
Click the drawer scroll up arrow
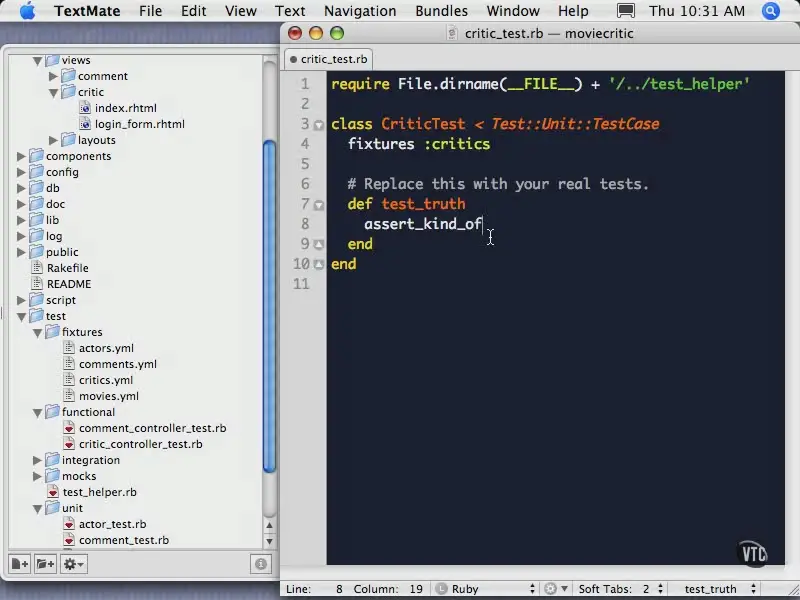pyautogui.click(x=269, y=525)
